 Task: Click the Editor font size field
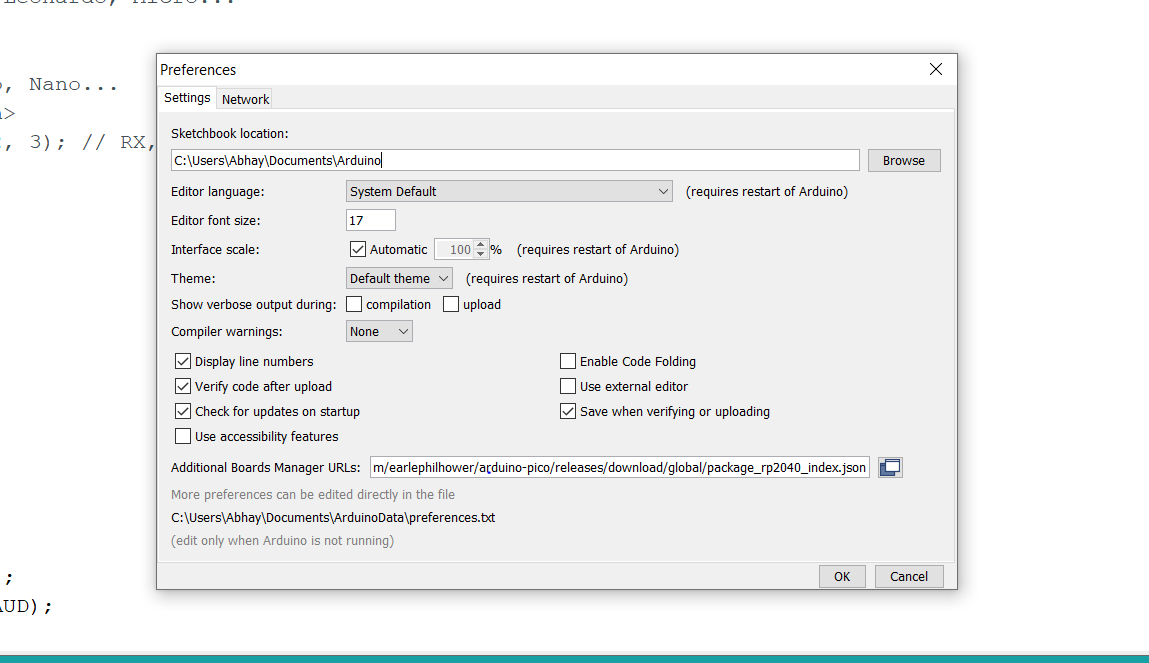pos(371,221)
